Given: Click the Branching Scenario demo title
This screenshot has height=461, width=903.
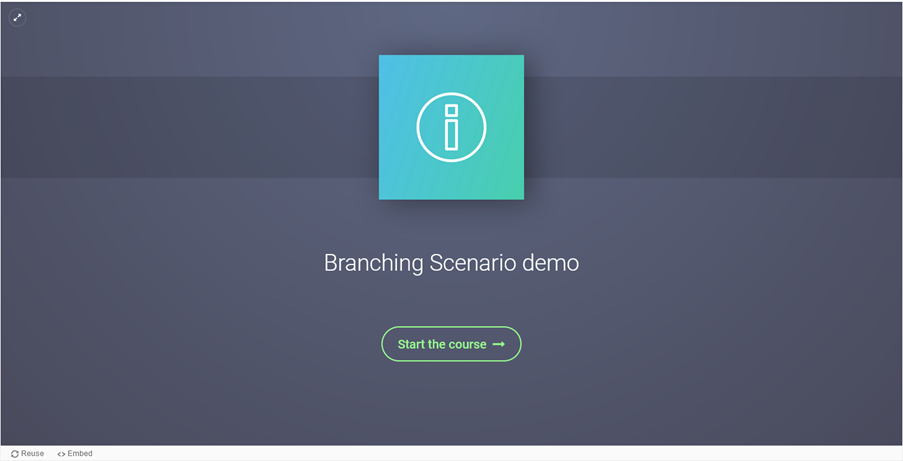Looking at the screenshot, I should [x=451, y=263].
